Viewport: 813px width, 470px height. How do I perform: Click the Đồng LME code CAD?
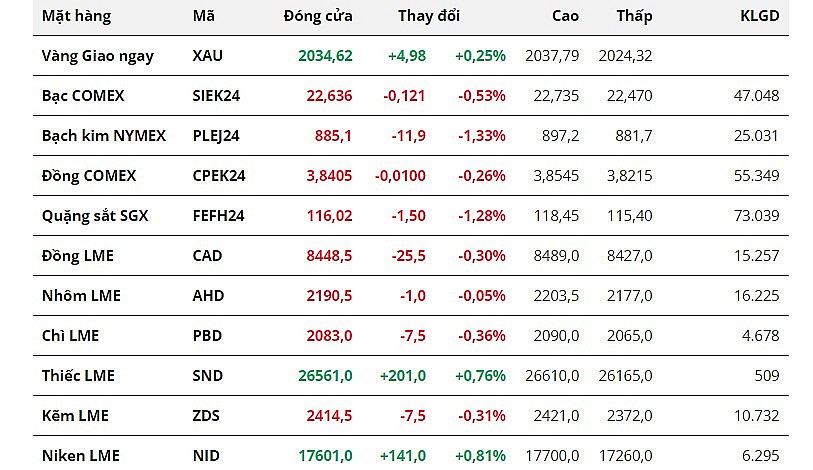coord(208,256)
